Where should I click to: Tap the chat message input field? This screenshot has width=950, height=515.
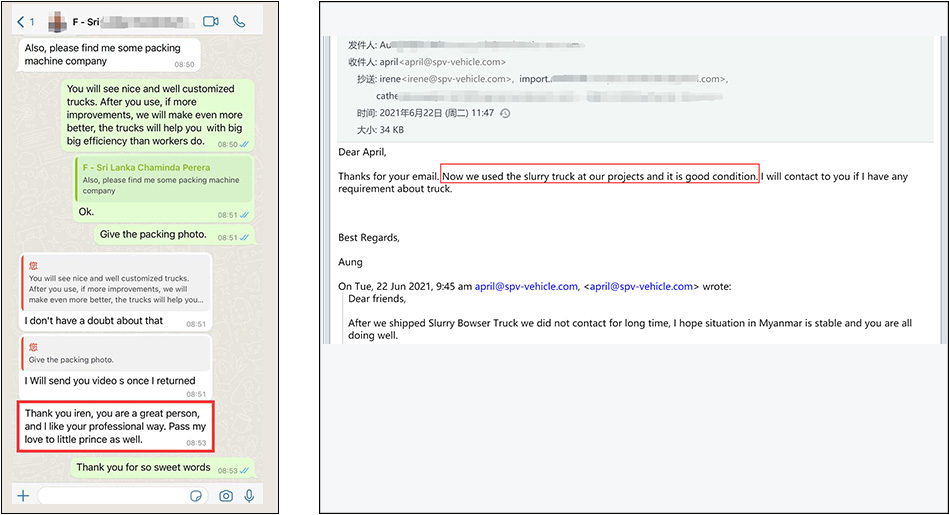122,496
